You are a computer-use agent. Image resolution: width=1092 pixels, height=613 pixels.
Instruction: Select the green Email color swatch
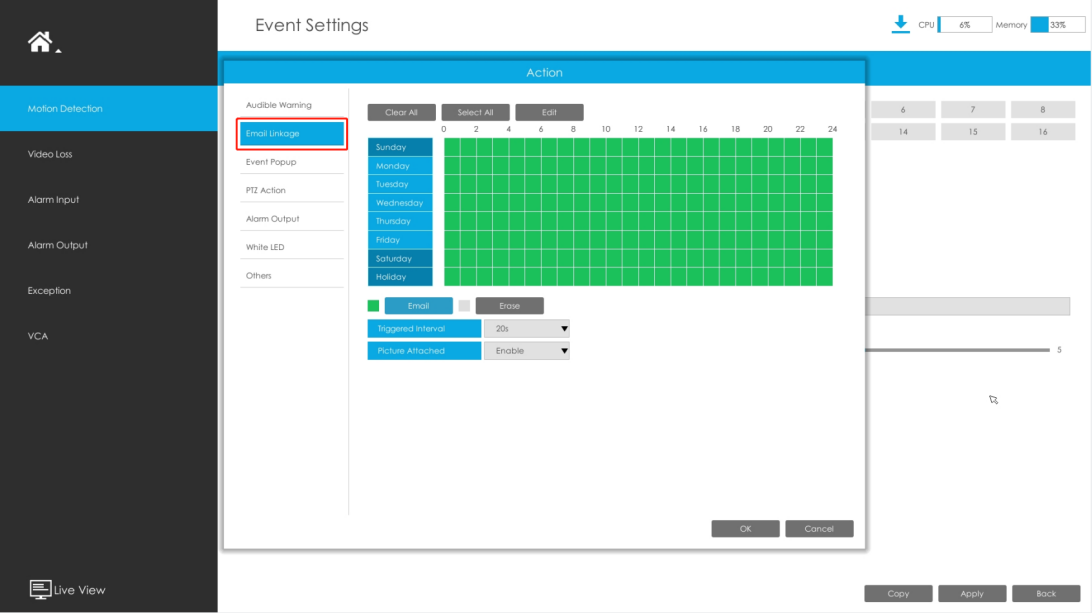(373, 306)
